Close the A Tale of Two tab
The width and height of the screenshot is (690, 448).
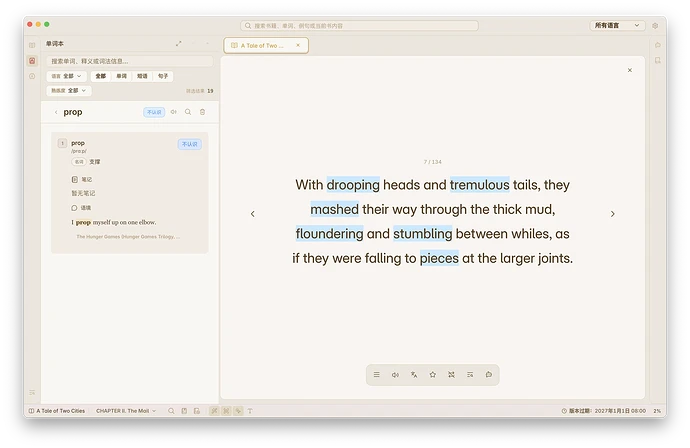[298, 45]
